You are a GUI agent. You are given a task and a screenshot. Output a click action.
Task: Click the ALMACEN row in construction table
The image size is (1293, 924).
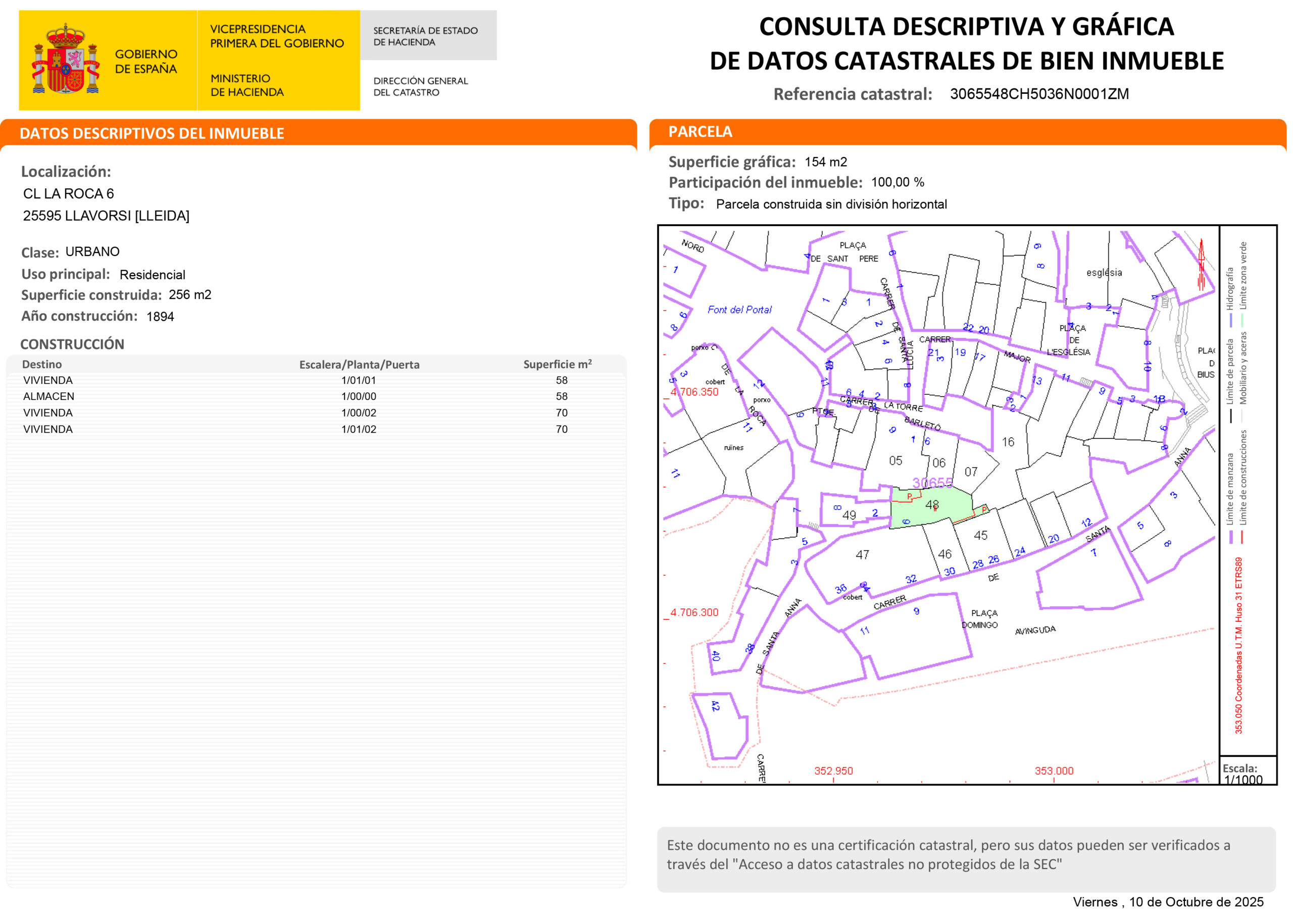coord(49,396)
